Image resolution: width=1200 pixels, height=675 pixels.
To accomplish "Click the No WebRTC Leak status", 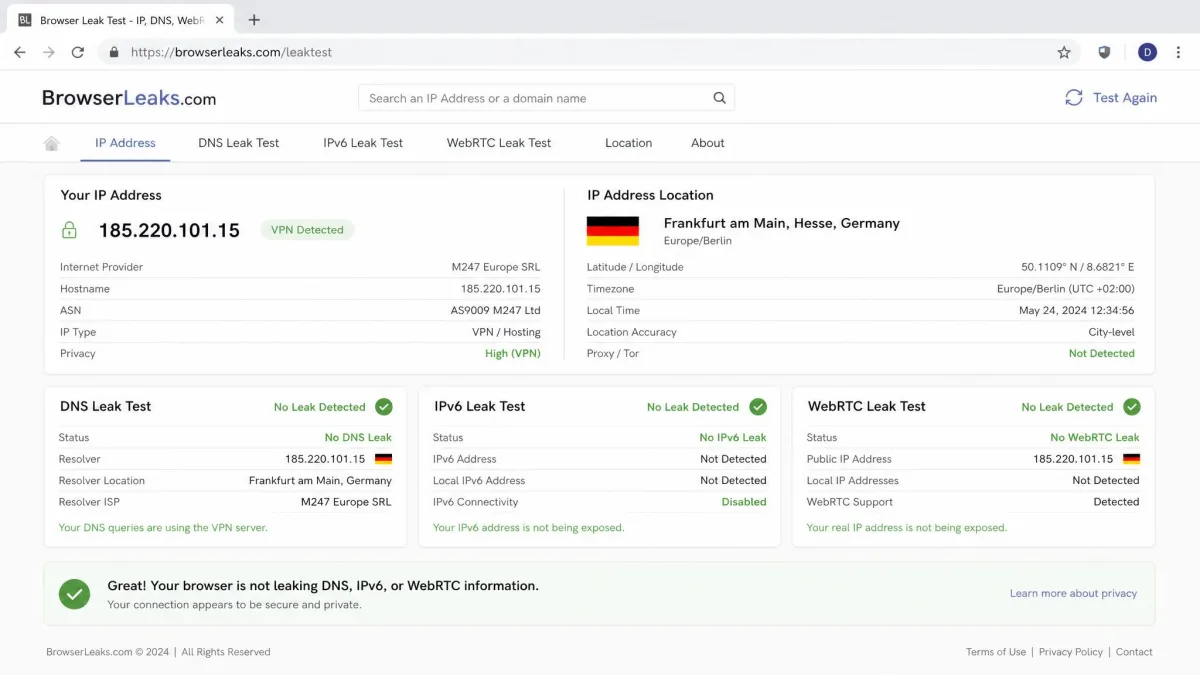I will coord(1095,437).
